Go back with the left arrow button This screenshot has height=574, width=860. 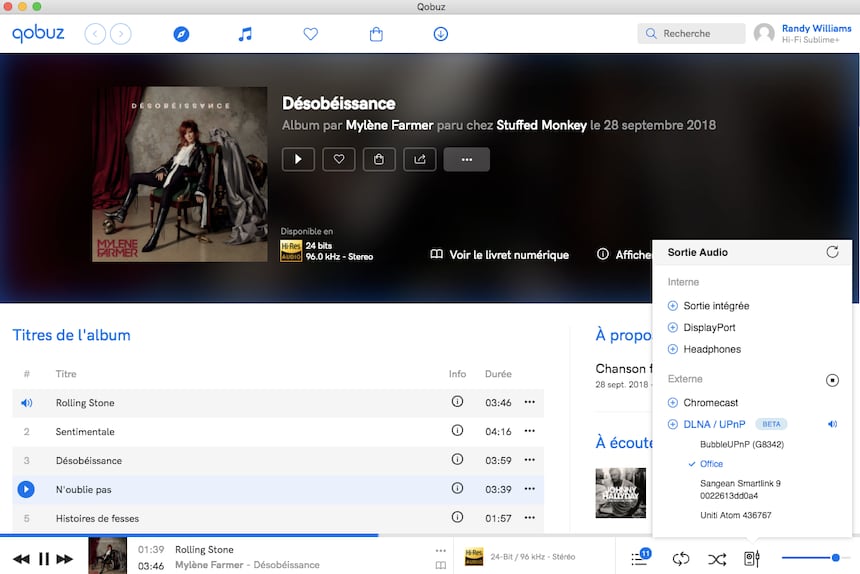tap(95, 34)
